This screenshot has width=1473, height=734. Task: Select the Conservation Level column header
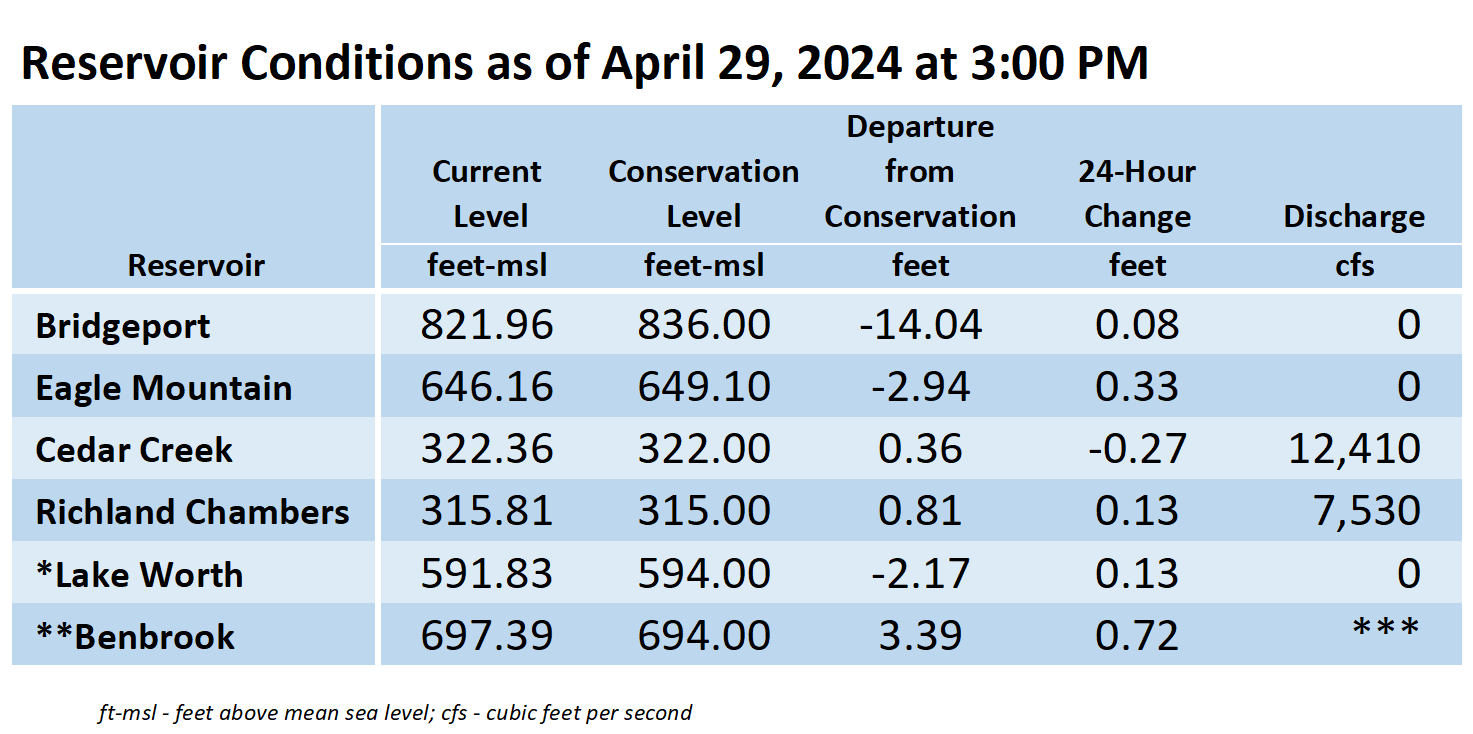[704, 194]
